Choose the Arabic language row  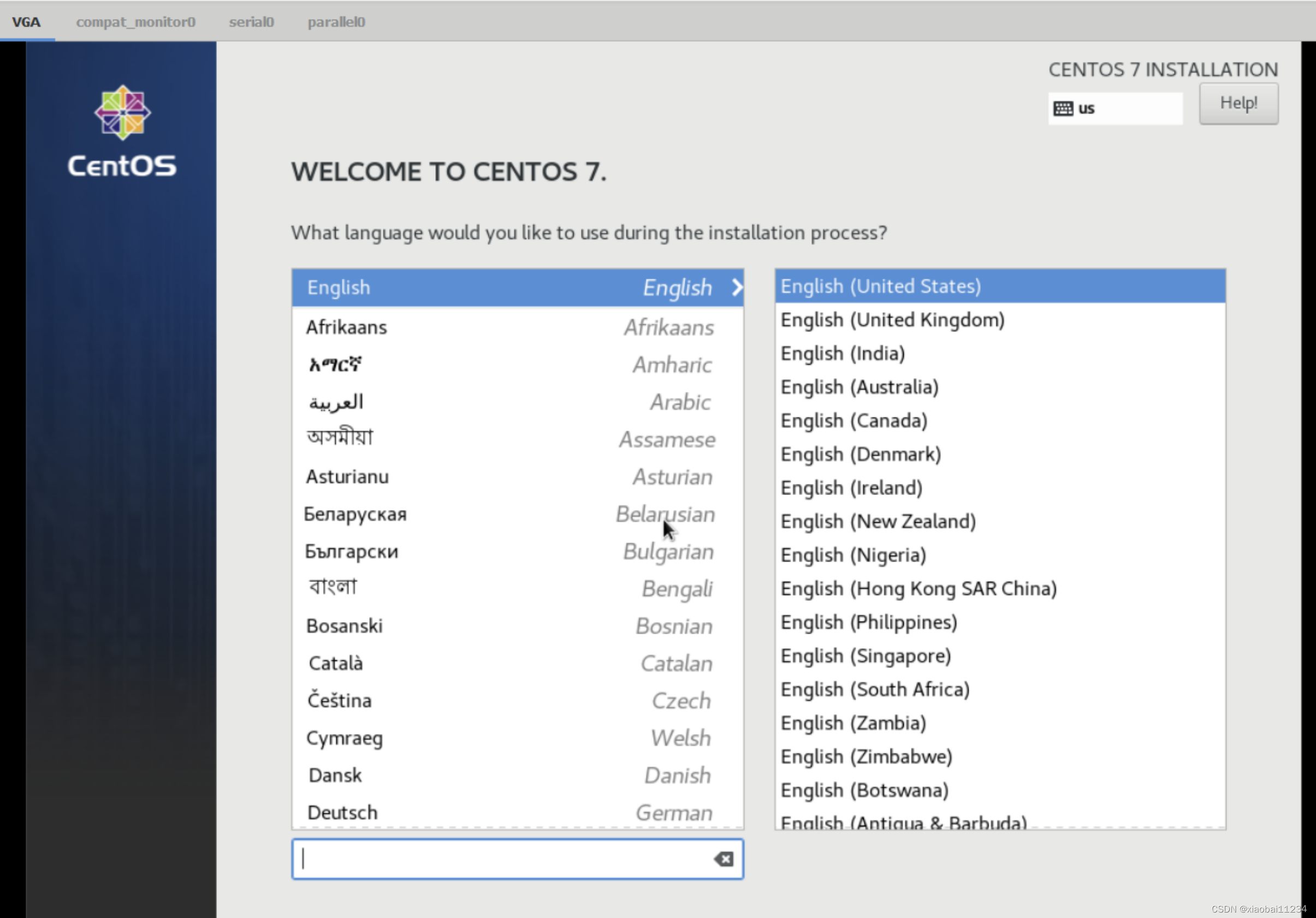click(517, 402)
